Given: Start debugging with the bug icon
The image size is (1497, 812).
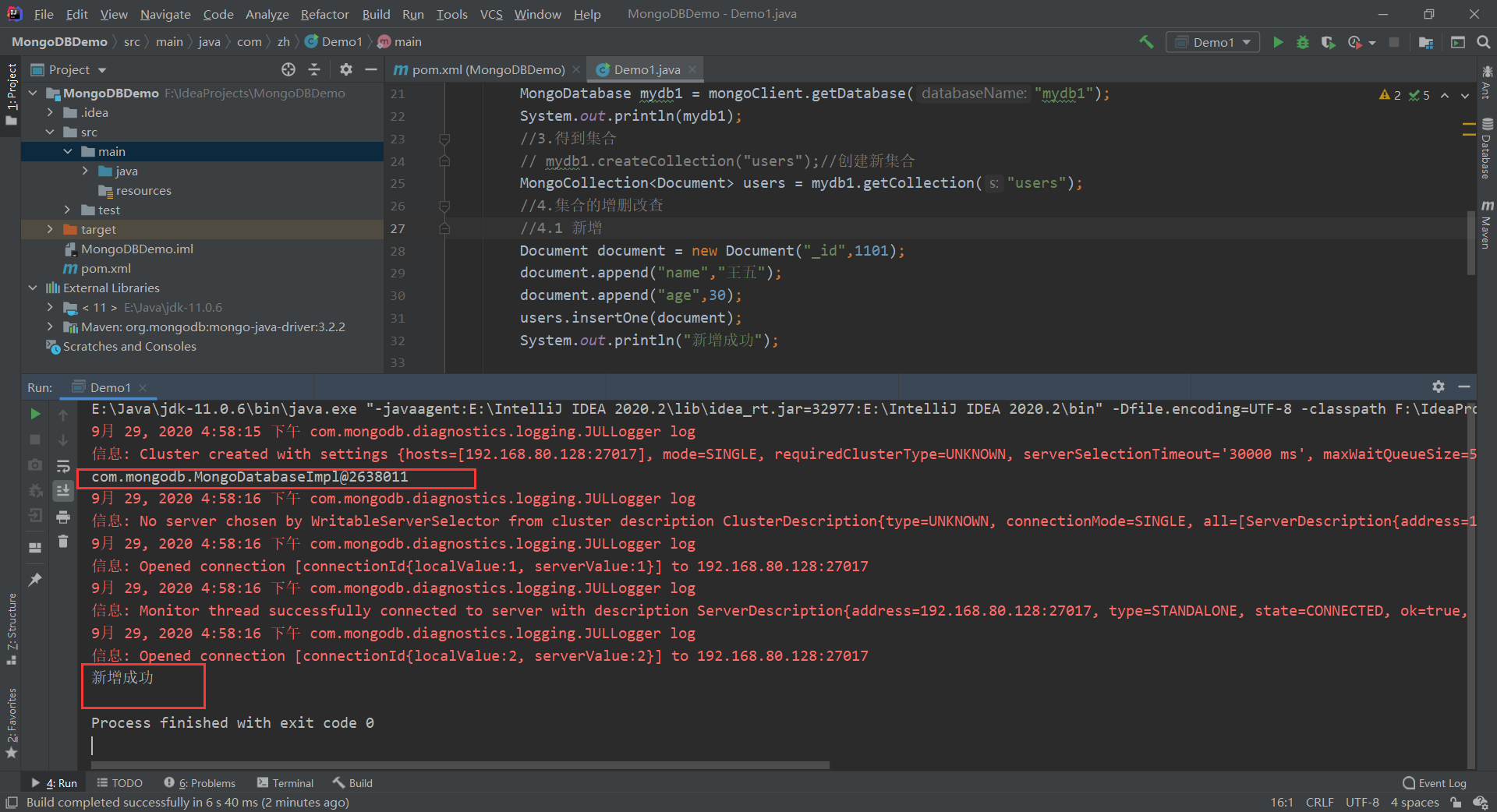Looking at the screenshot, I should [x=1303, y=42].
